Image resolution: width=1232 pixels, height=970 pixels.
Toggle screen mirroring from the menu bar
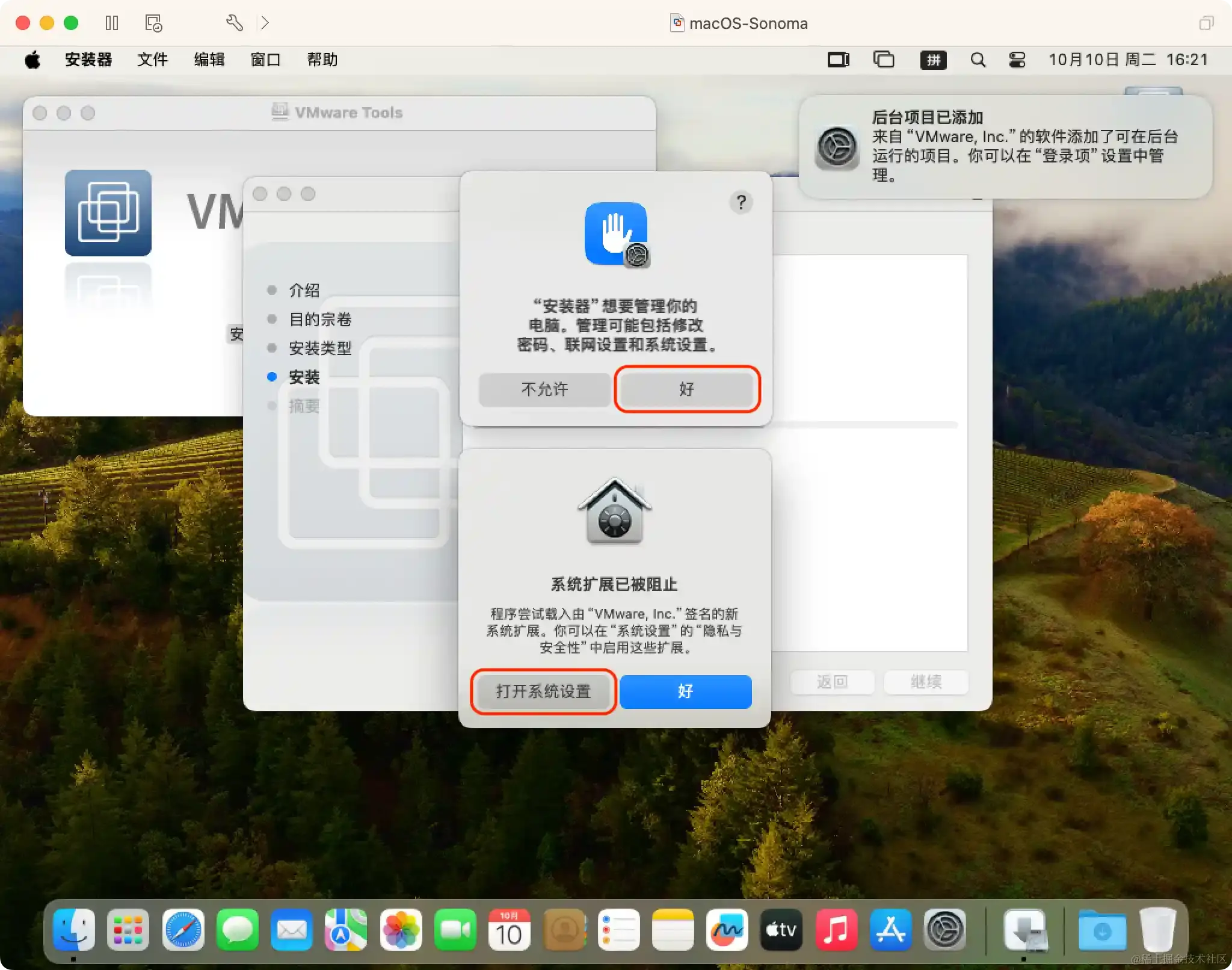pyautogui.click(x=838, y=60)
